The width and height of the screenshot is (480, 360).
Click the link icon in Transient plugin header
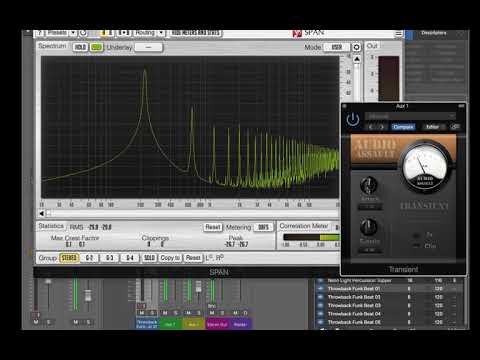click(x=455, y=127)
